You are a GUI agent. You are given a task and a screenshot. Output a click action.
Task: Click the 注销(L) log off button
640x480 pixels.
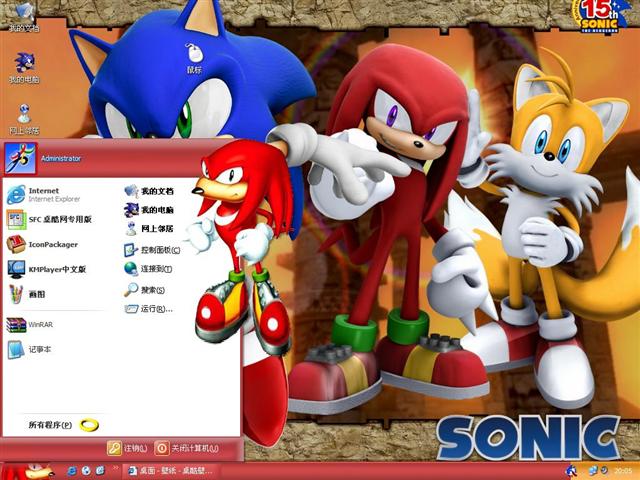click(x=127, y=448)
